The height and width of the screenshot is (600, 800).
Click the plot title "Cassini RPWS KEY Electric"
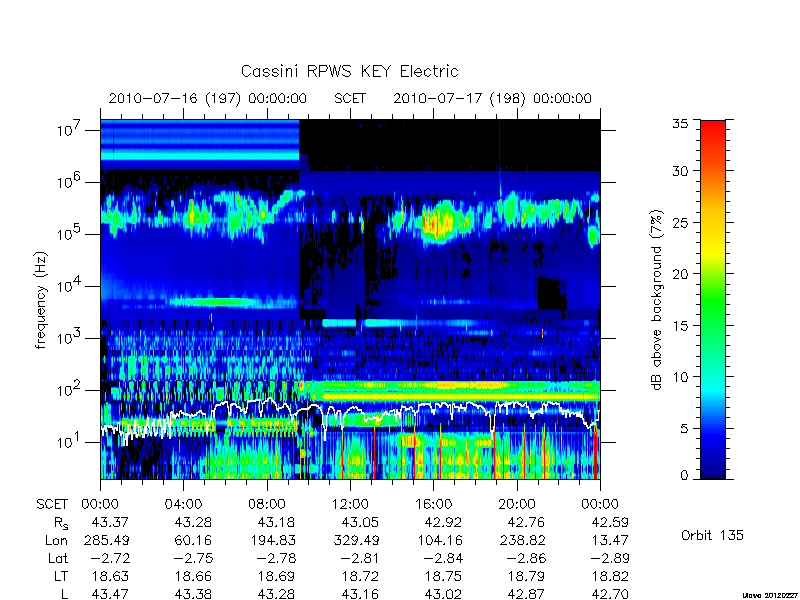pos(349,71)
